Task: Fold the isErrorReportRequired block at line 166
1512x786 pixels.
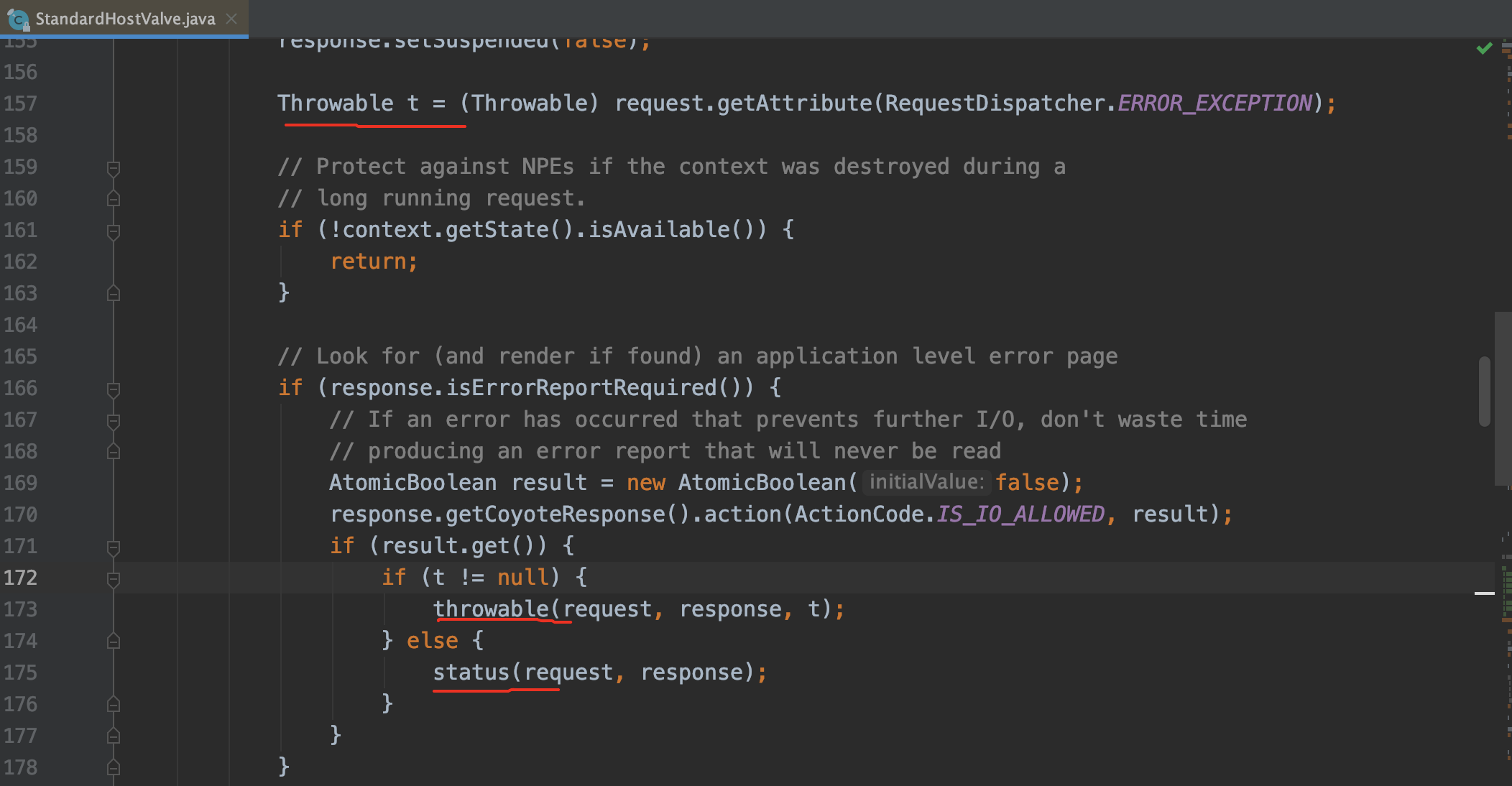Action: [113, 389]
